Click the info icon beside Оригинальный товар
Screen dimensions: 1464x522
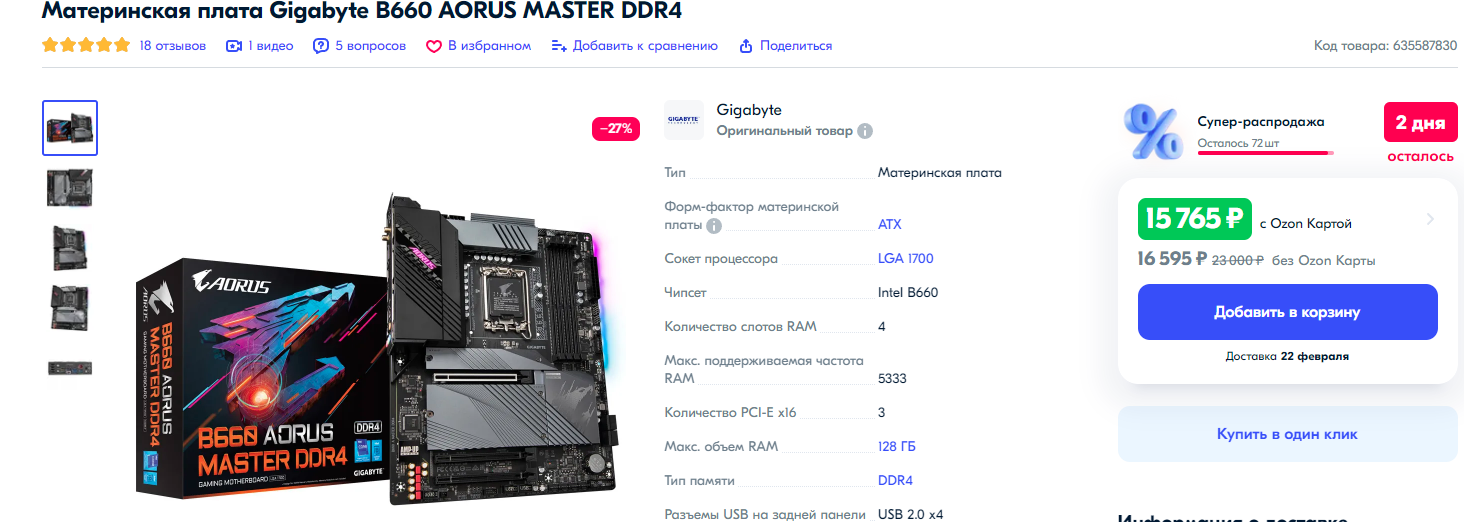click(865, 131)
